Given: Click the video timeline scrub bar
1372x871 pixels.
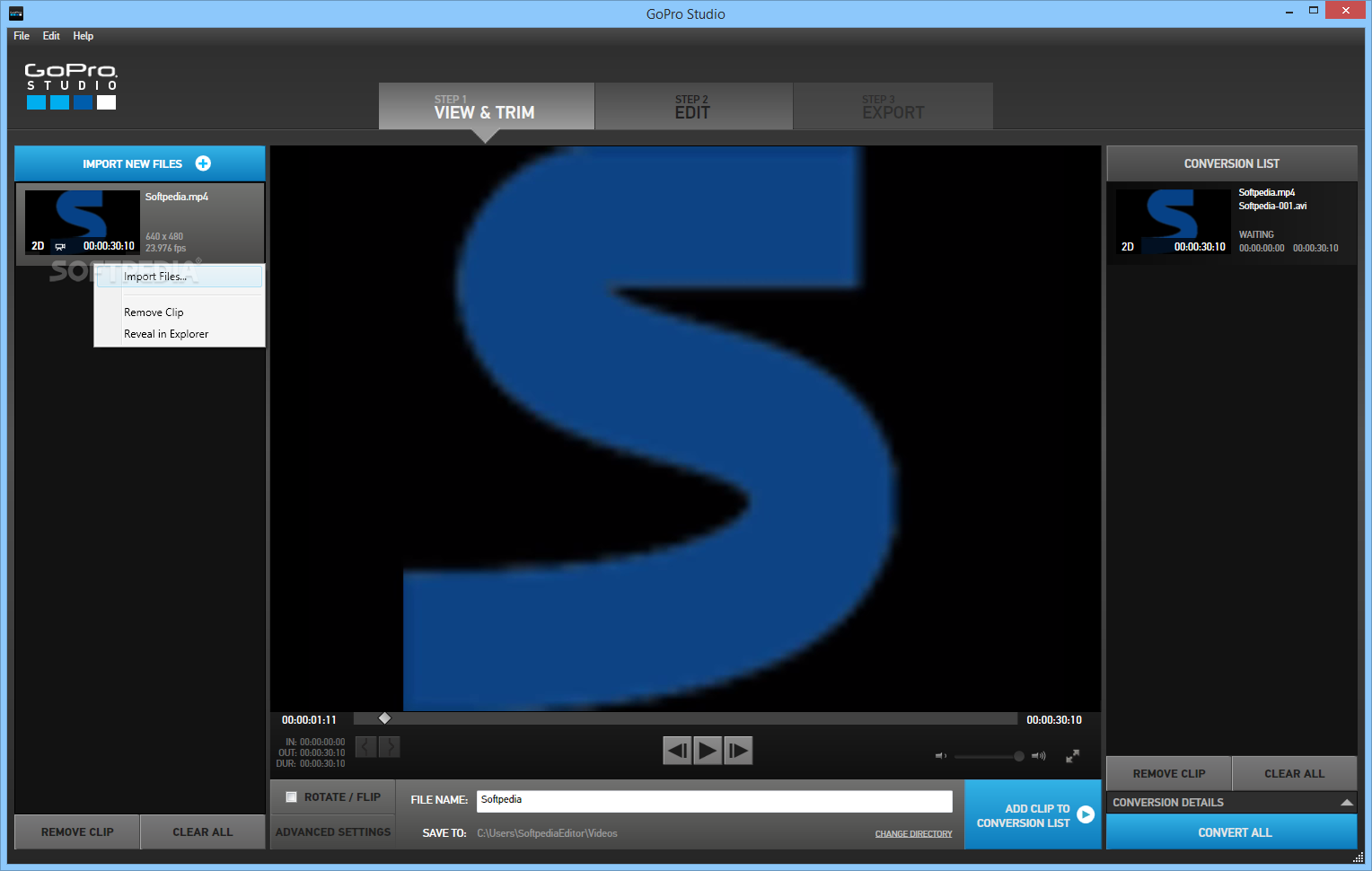Looking at the screenshot, I should [x=686, y=718].
